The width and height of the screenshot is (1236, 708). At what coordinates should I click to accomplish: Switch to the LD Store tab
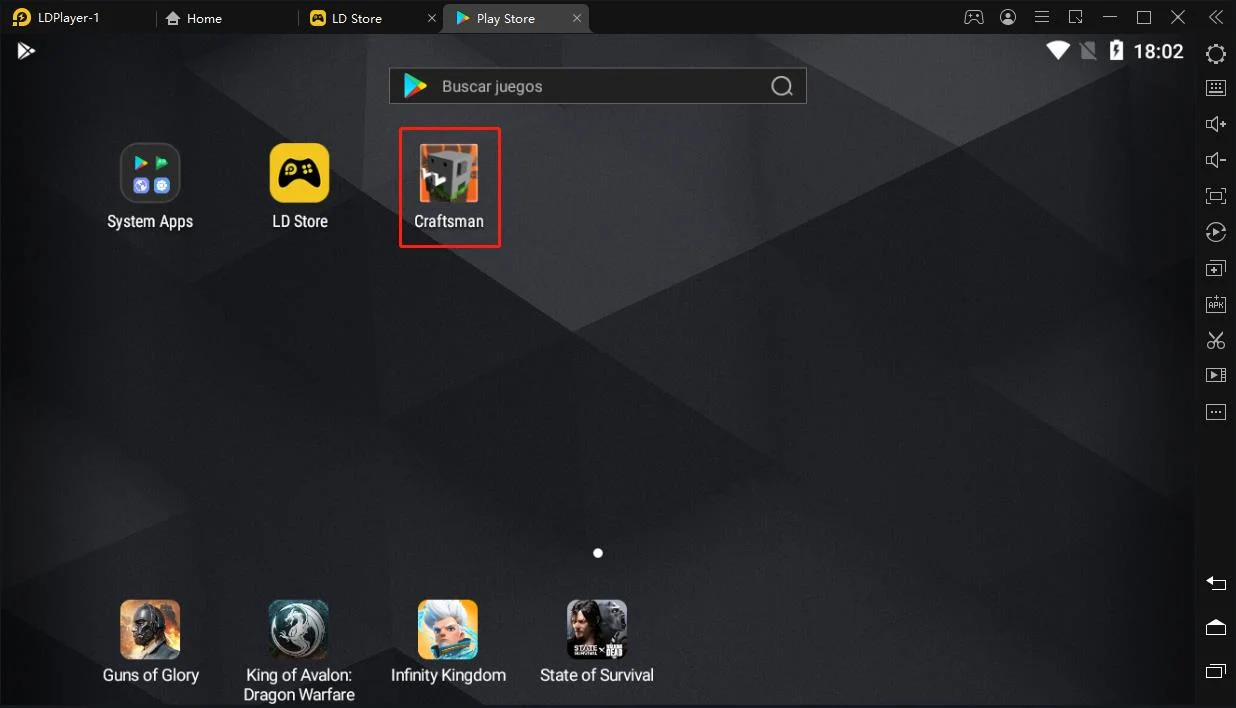[x=357, y=18]
